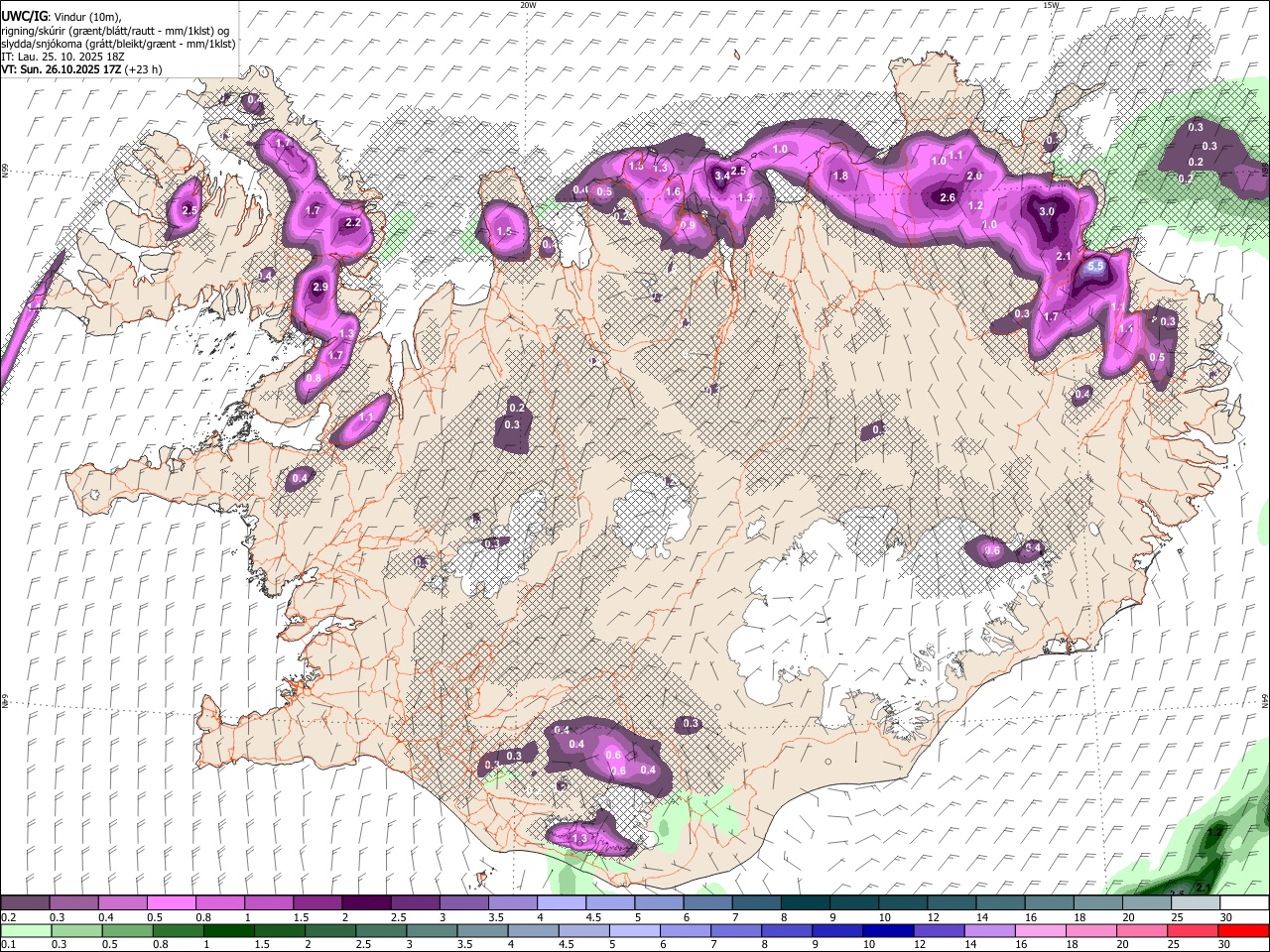1270x952 pixels.
Task: Click the 2.0 snowfall value in the northeast
Action: (x=974, y=176)
